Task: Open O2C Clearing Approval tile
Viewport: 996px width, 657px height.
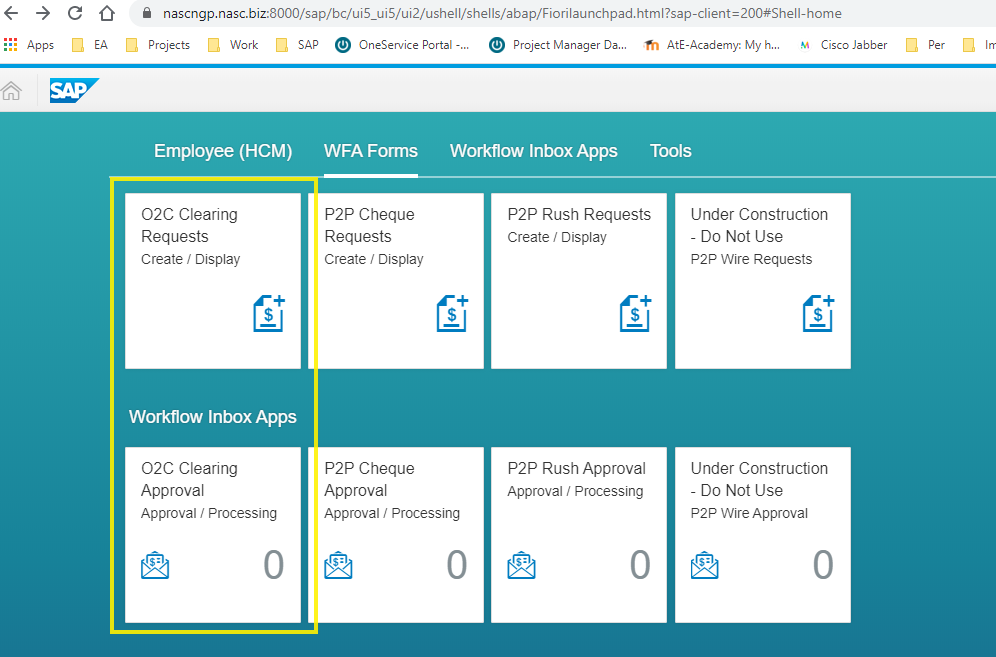Action: (x=213, y=535)
